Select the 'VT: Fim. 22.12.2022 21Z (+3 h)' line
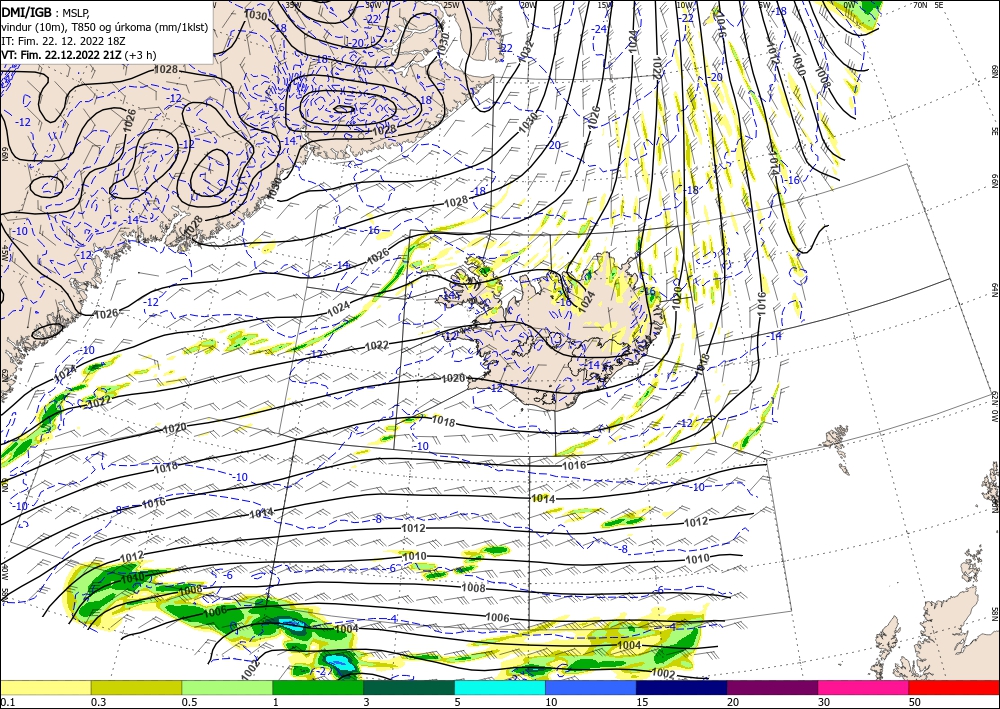 point(78,55)
